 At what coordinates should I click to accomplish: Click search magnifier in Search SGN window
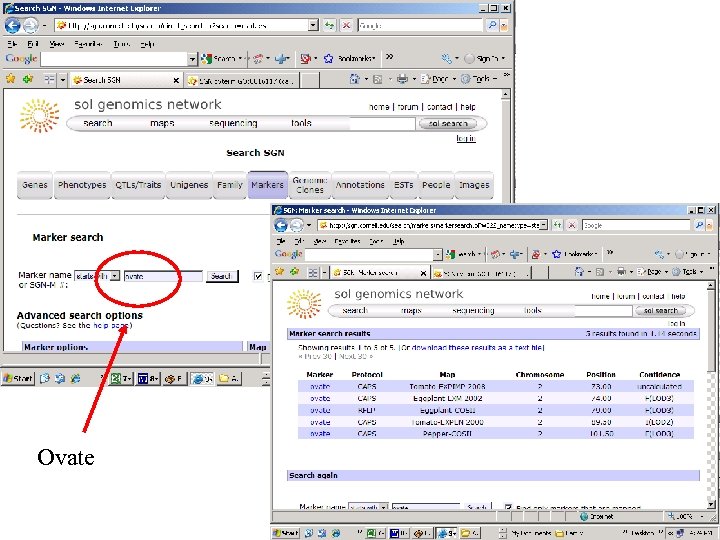coord(492,25)
